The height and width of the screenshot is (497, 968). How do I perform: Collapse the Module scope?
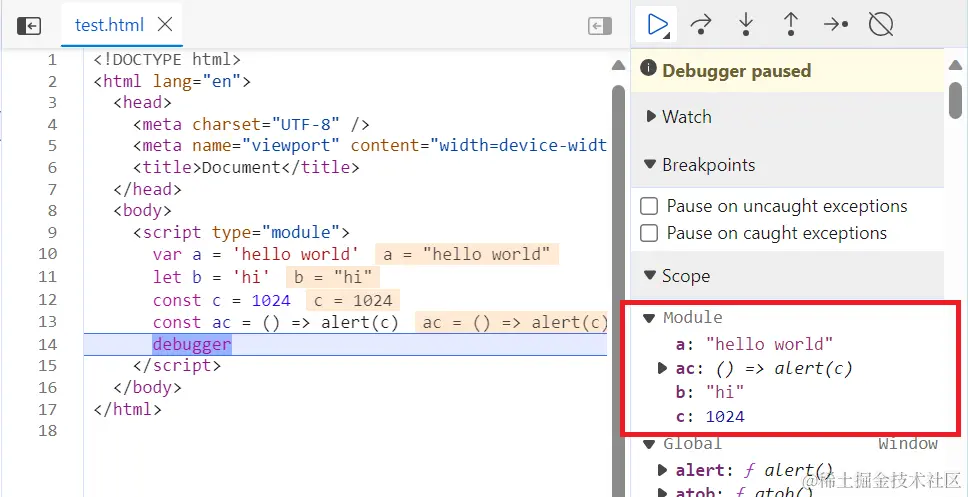tap(648, 318)
